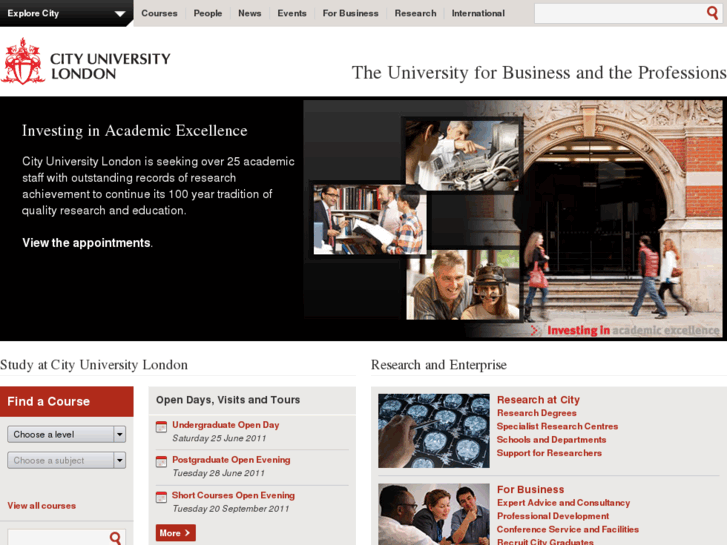This screenshot has height=545, width=727.
Task: Open the Postgraduate Open Evening link
Action: pos(231,460)
